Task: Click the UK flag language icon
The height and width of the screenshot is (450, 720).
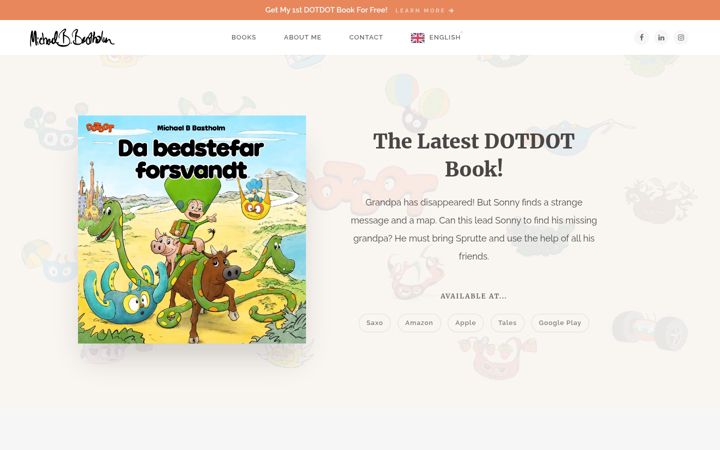Action: click(x=417, y=38)
